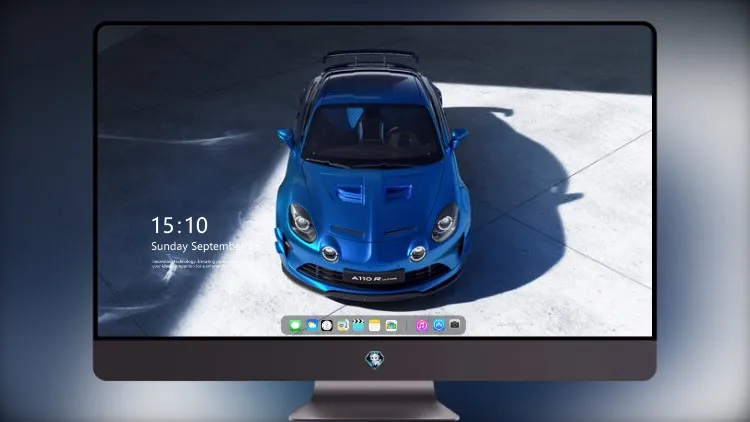Open the Finder-style icon in the dock
Viewport: 750px width, 422px height.
click(x=342, y=325)
